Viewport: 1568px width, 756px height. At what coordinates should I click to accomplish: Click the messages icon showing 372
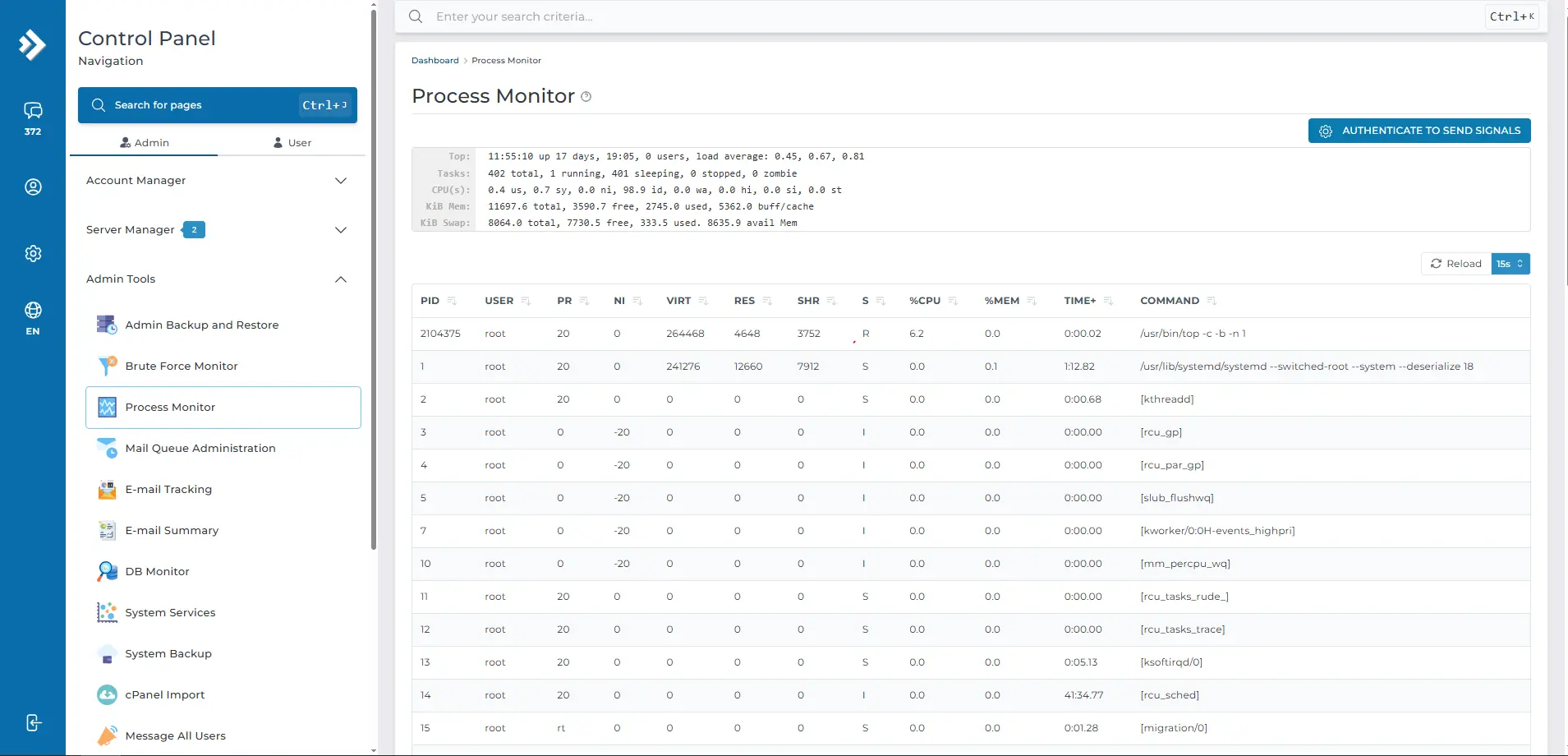click(33, 118)
